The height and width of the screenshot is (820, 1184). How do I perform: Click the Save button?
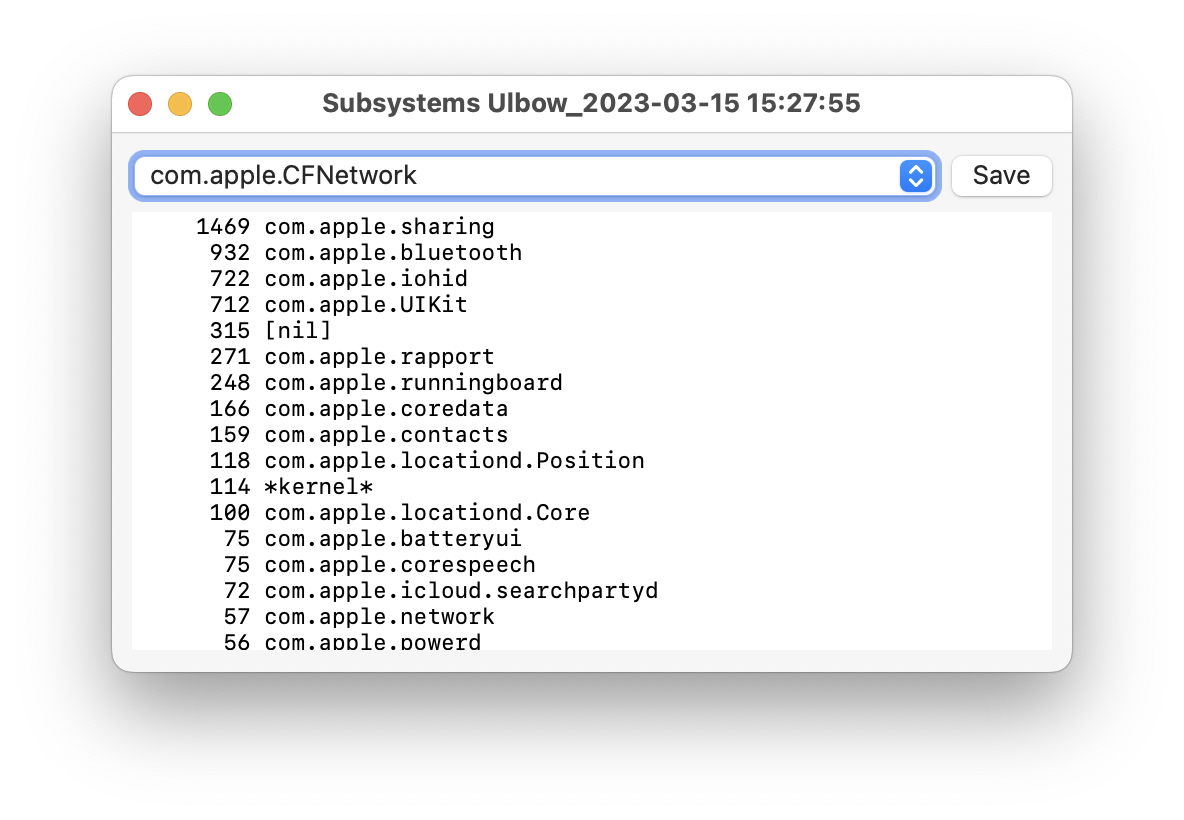pos(1001,176)
